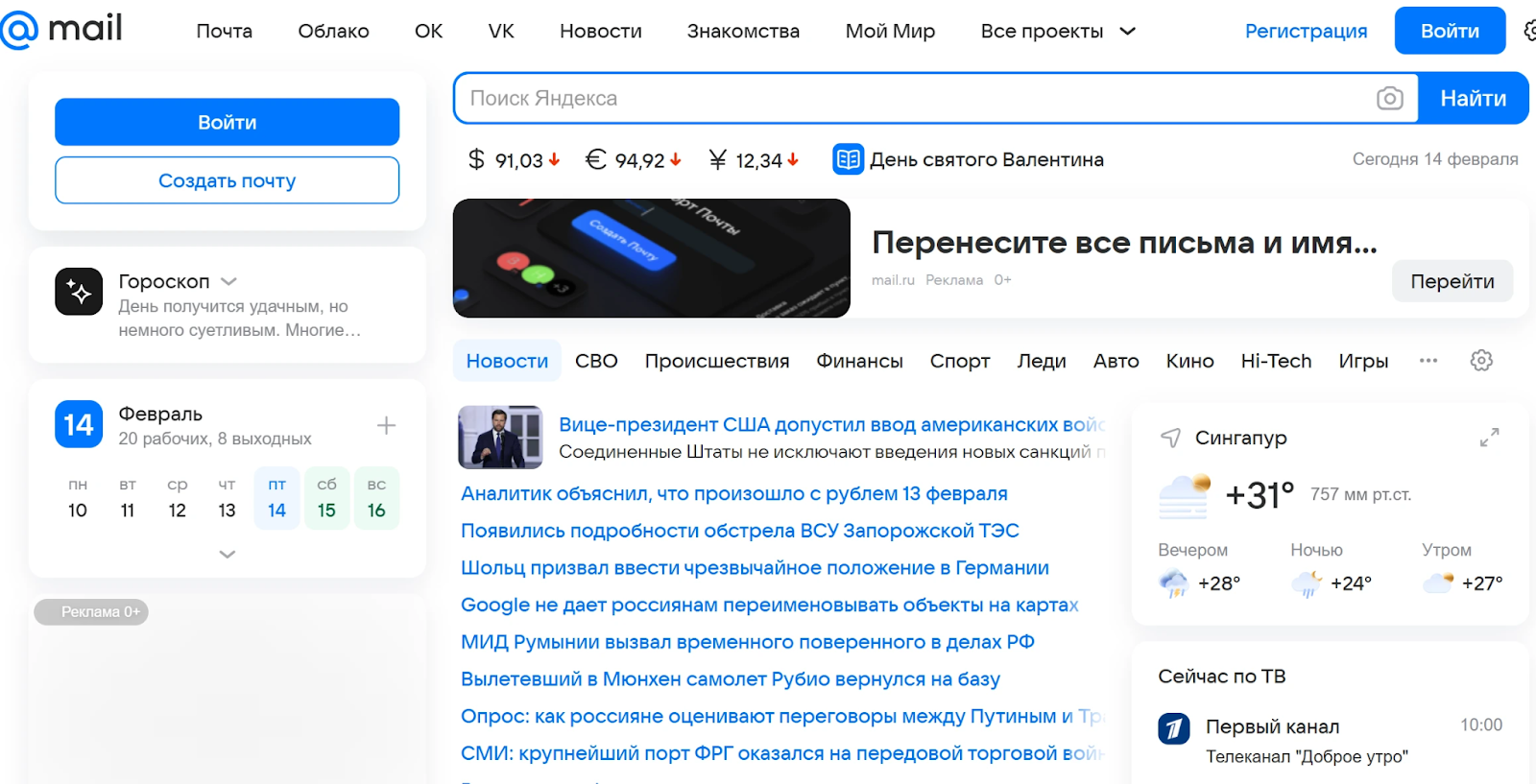Screen dimensions: 1536x784
Task: Open headline МИД Румынии вызвал поверенного
Action: click(748, 642)
